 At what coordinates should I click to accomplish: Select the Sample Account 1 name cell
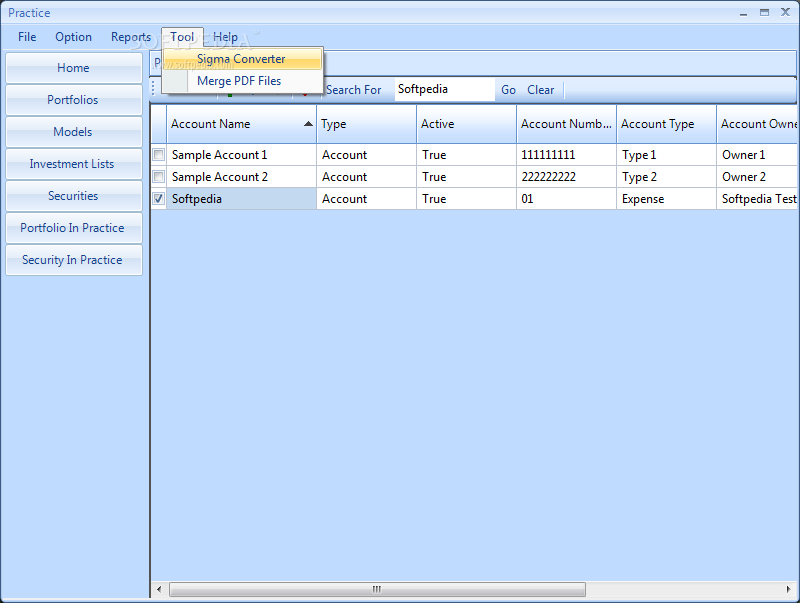coord(241,155)
